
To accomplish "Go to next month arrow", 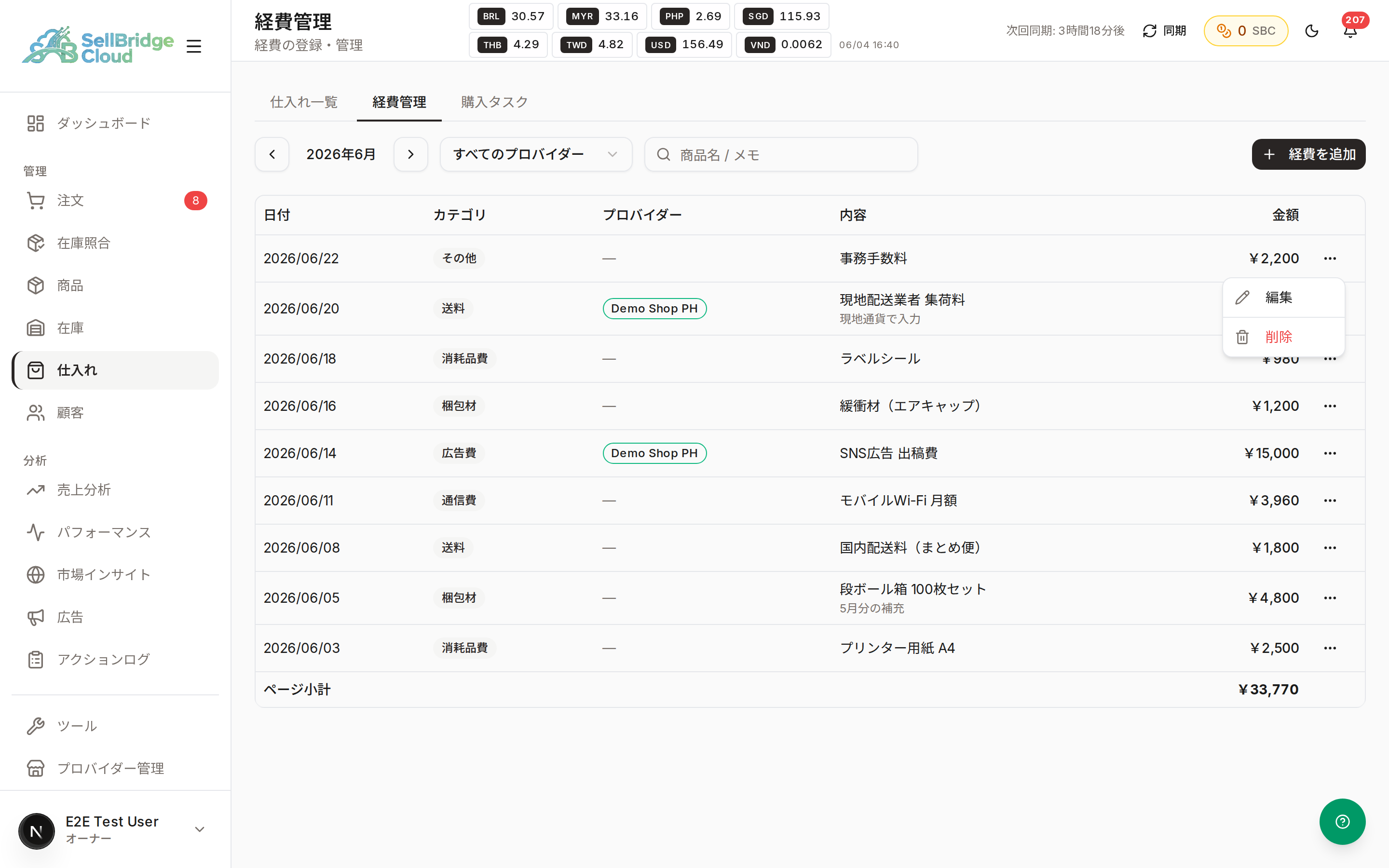I will click(x=411, y=154).
